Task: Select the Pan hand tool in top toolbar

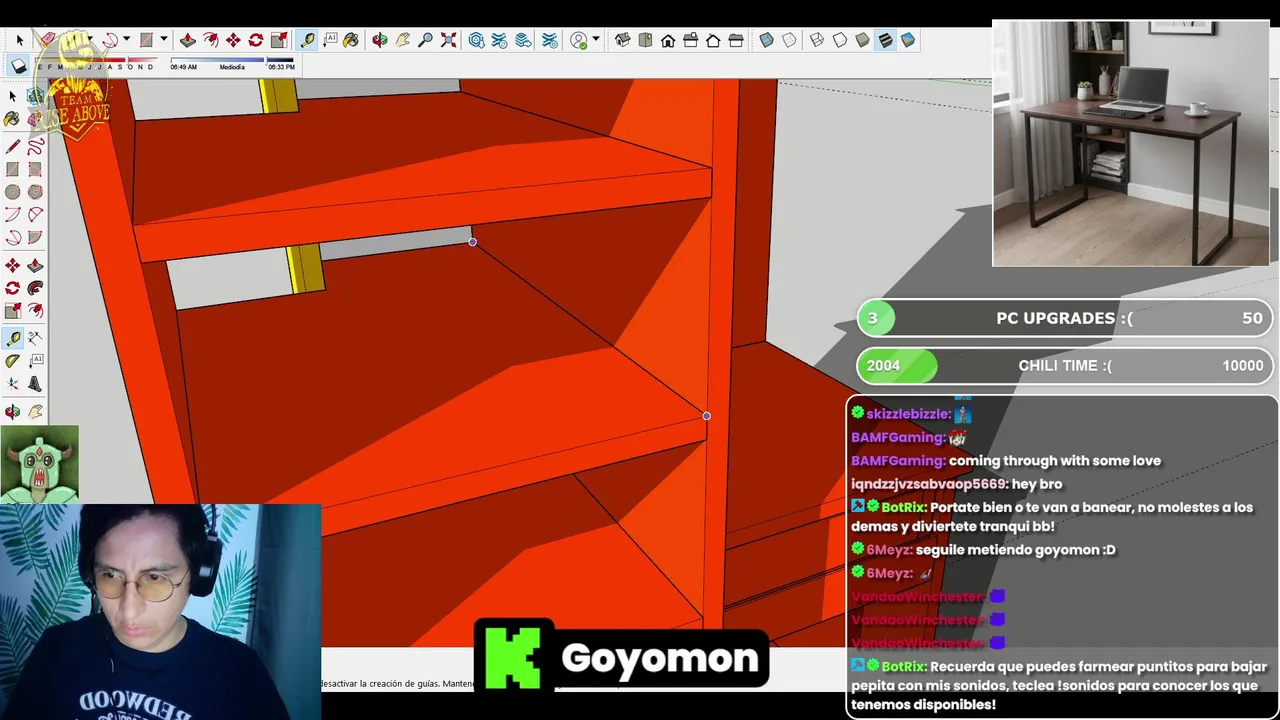Action: (x=403, y=40)
